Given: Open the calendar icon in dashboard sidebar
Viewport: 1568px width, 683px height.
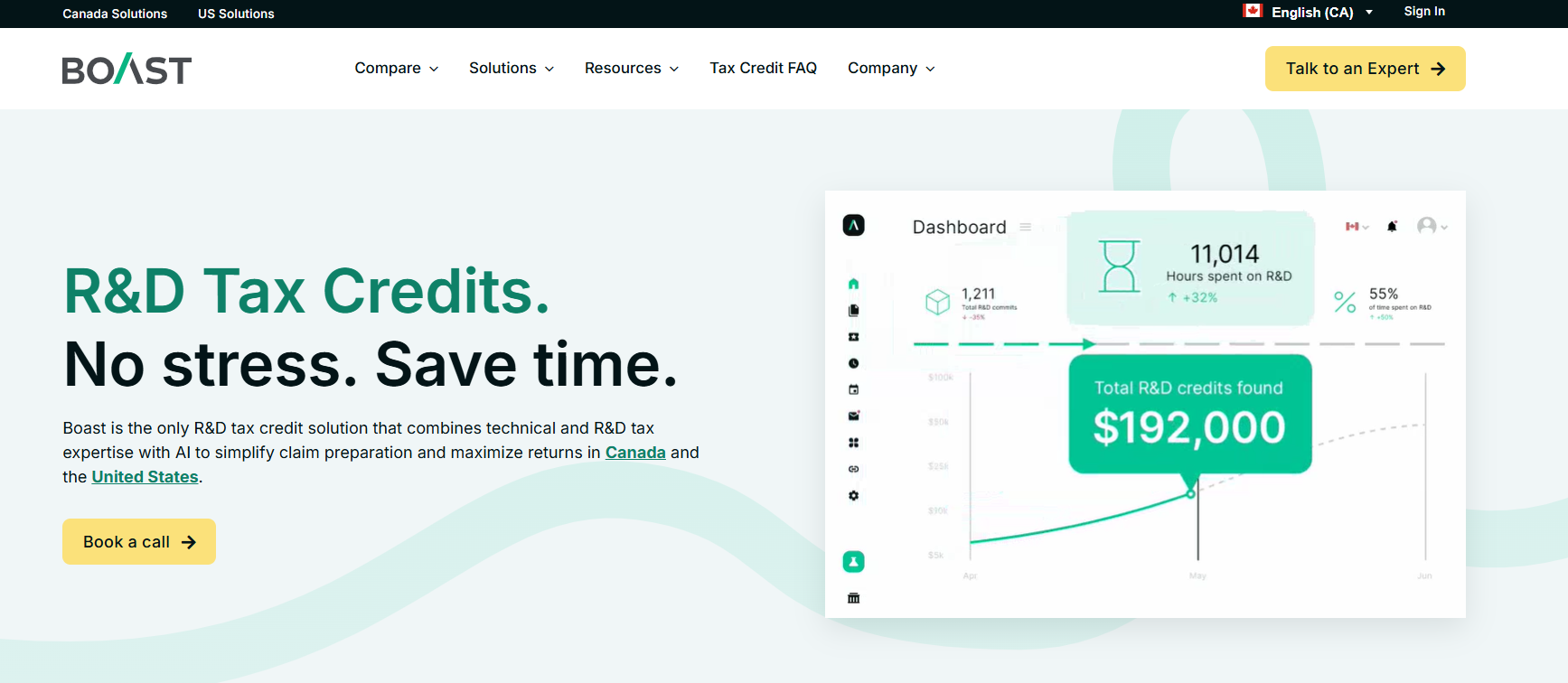Looking at the screenshot, I should 853,389.
